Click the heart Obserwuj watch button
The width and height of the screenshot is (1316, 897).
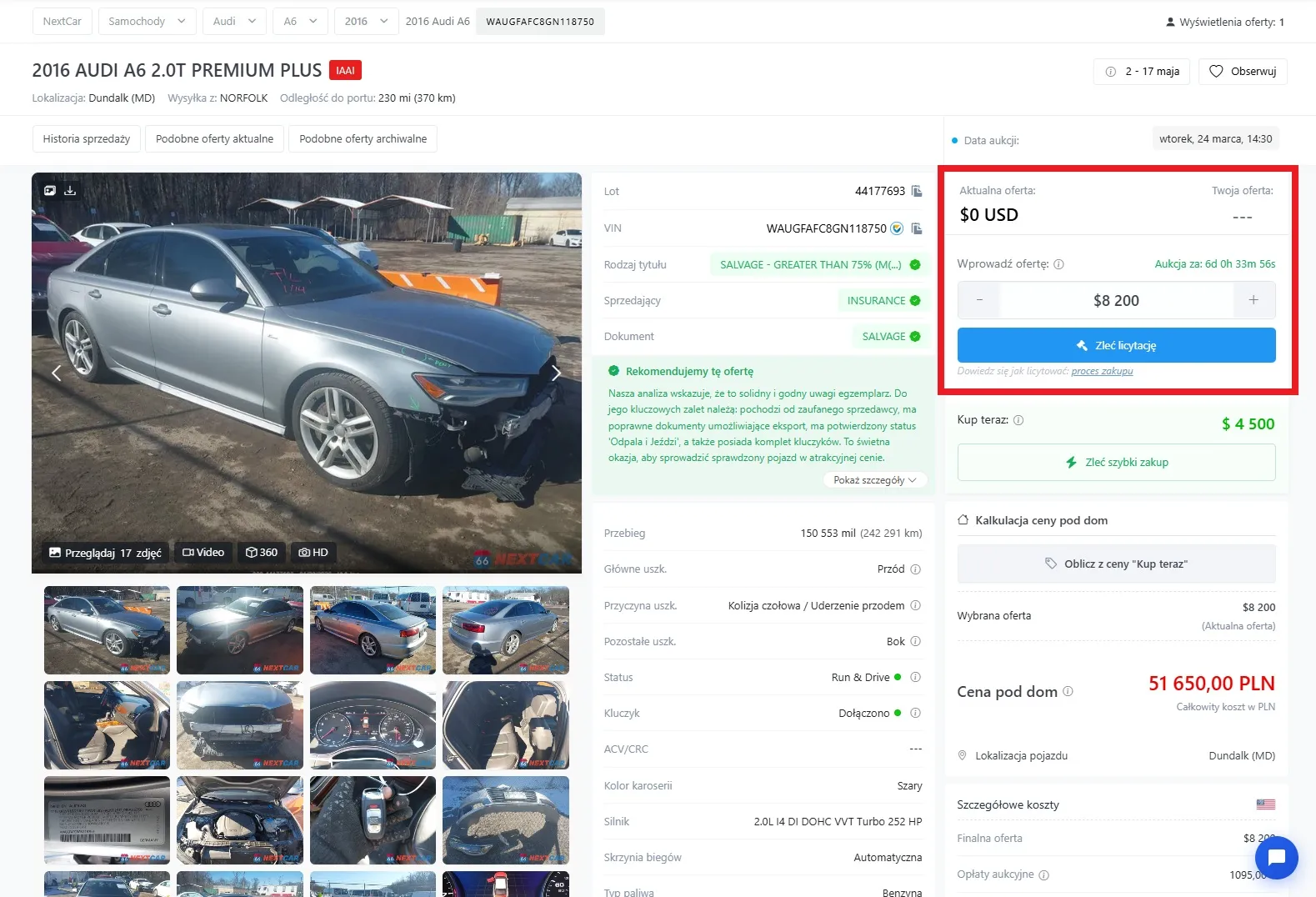coord(1243,72)
